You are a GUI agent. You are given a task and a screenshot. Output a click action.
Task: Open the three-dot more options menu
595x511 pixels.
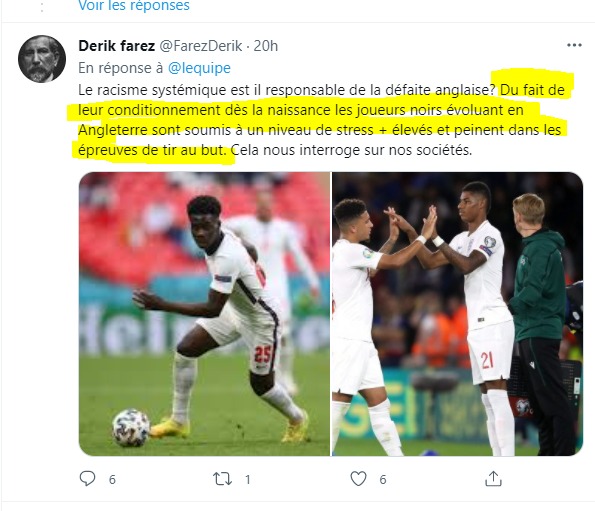(x=574, y=45)
